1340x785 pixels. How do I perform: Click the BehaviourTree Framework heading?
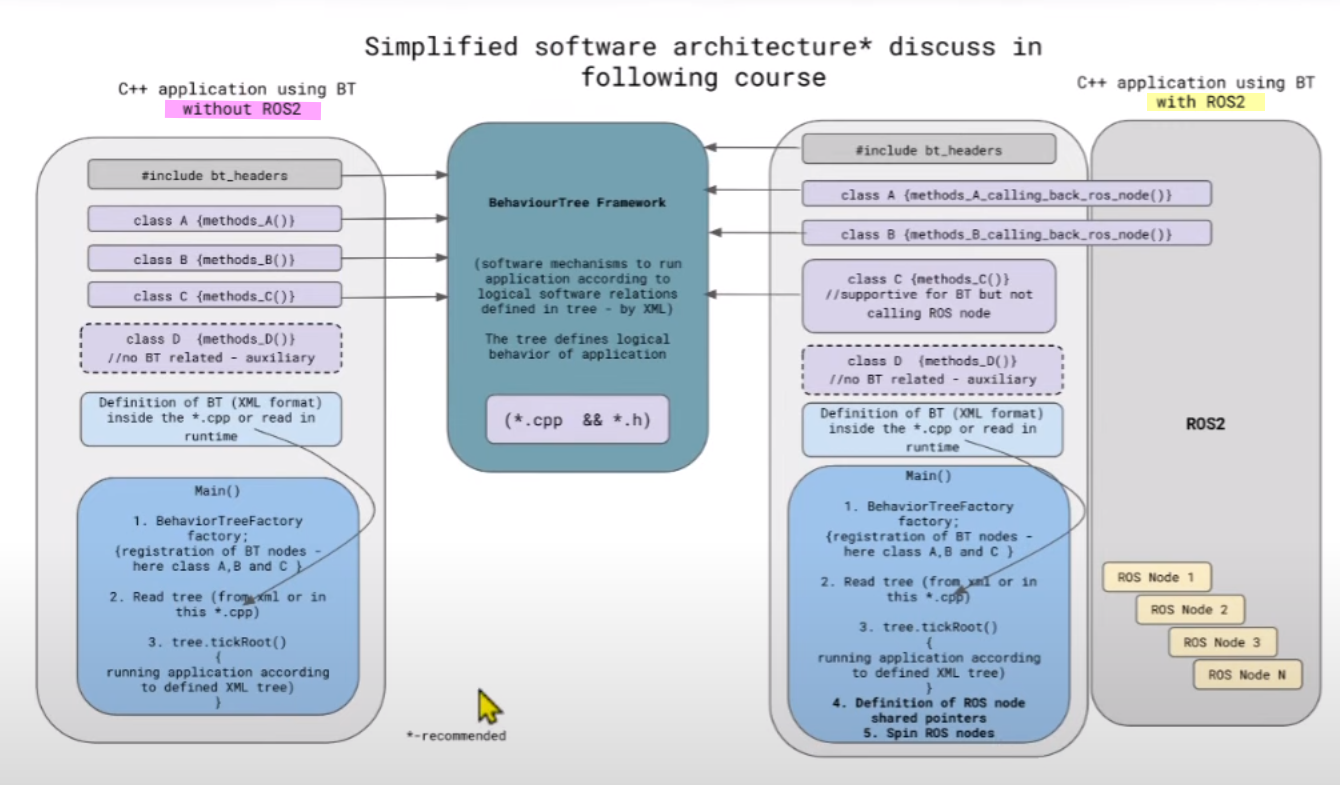[x=577, y=203]
